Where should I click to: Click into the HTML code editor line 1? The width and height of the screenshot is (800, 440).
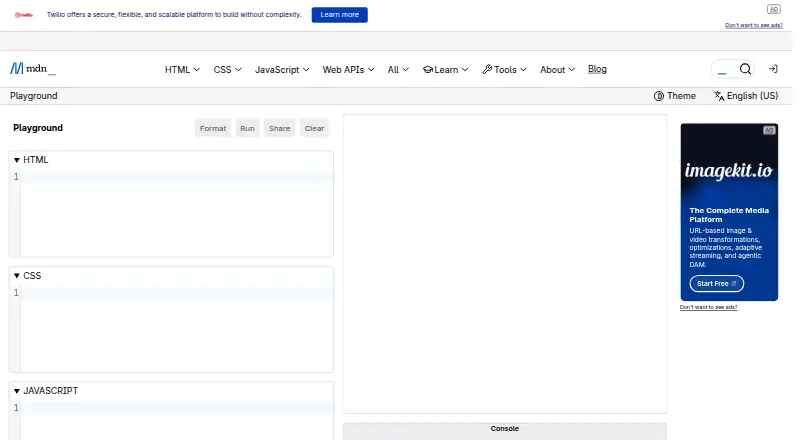click(x=177, y=177)
